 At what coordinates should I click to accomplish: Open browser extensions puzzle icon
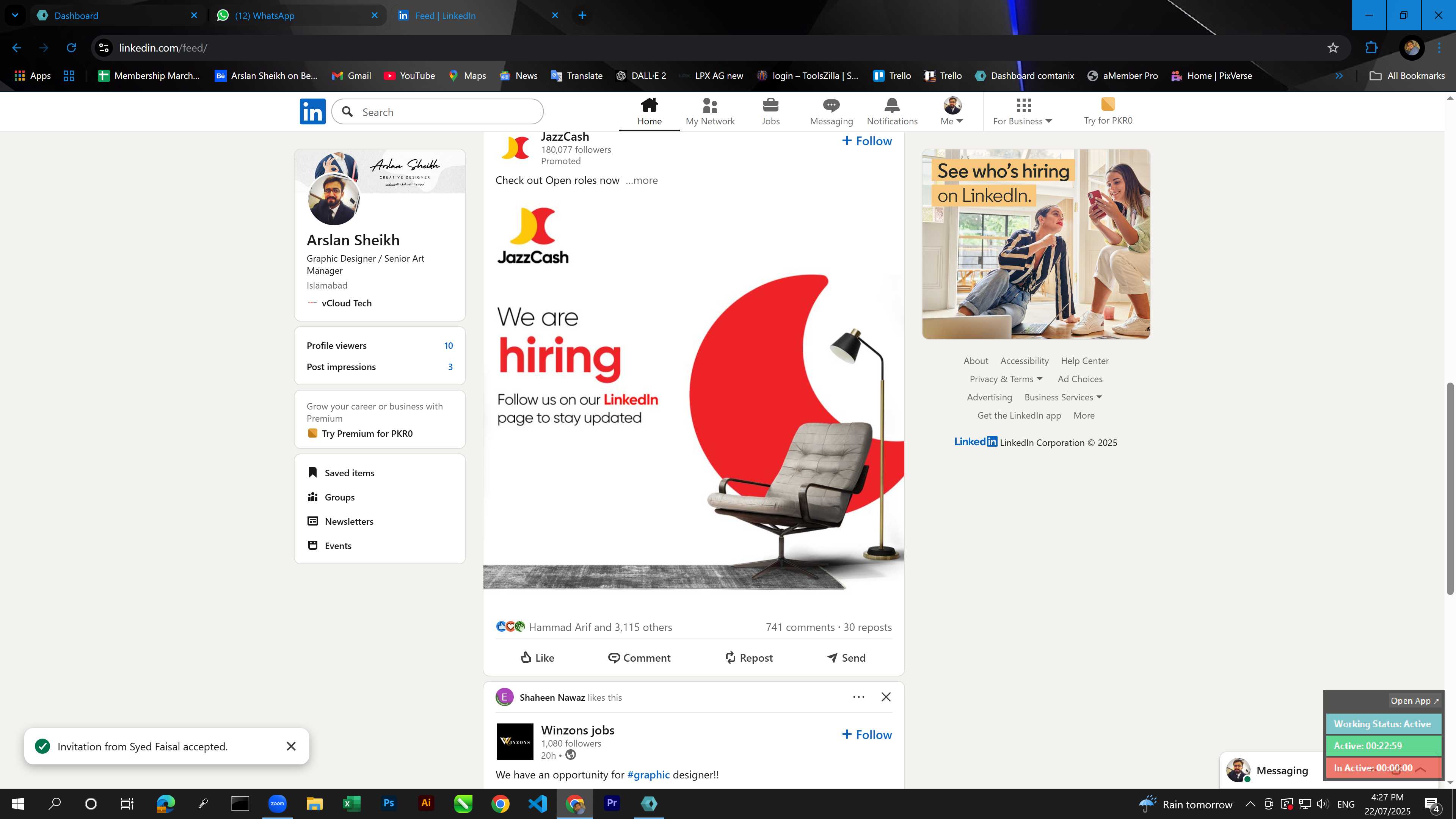coord(1371,47)
